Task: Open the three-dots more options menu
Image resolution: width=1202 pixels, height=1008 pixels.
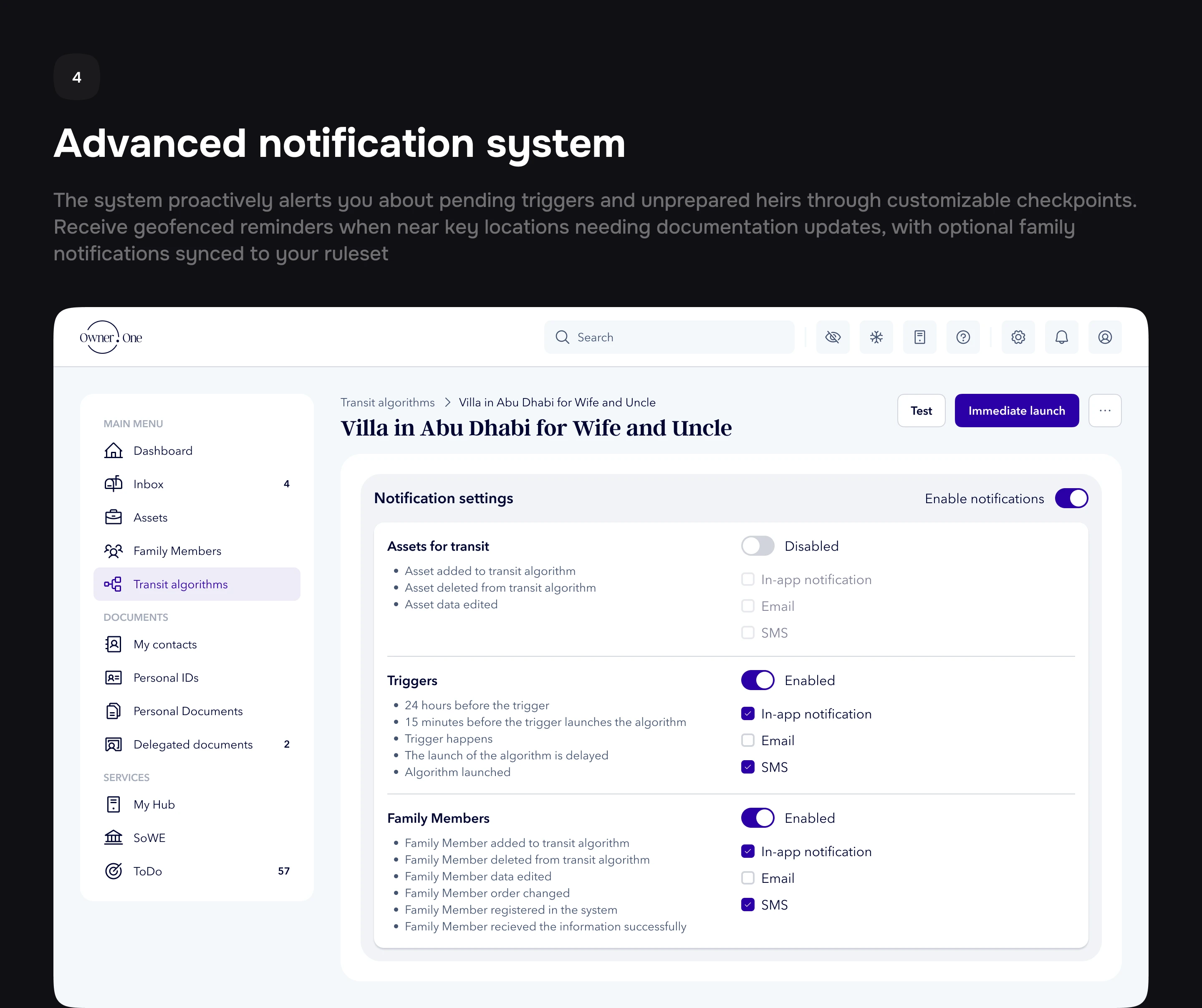Action: (1105, 410)
